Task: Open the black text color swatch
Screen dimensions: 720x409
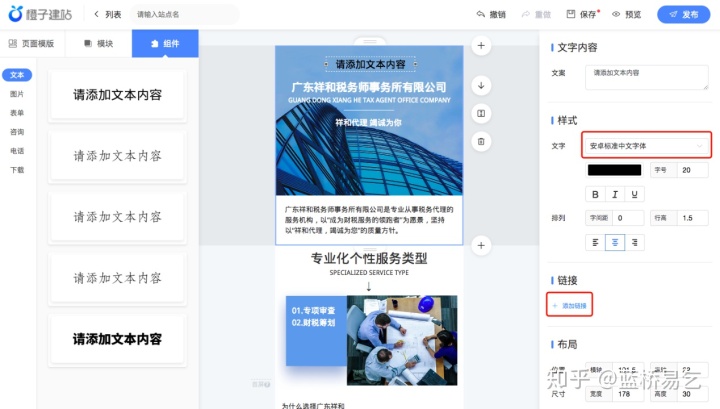Action: [x=614, y=170]
